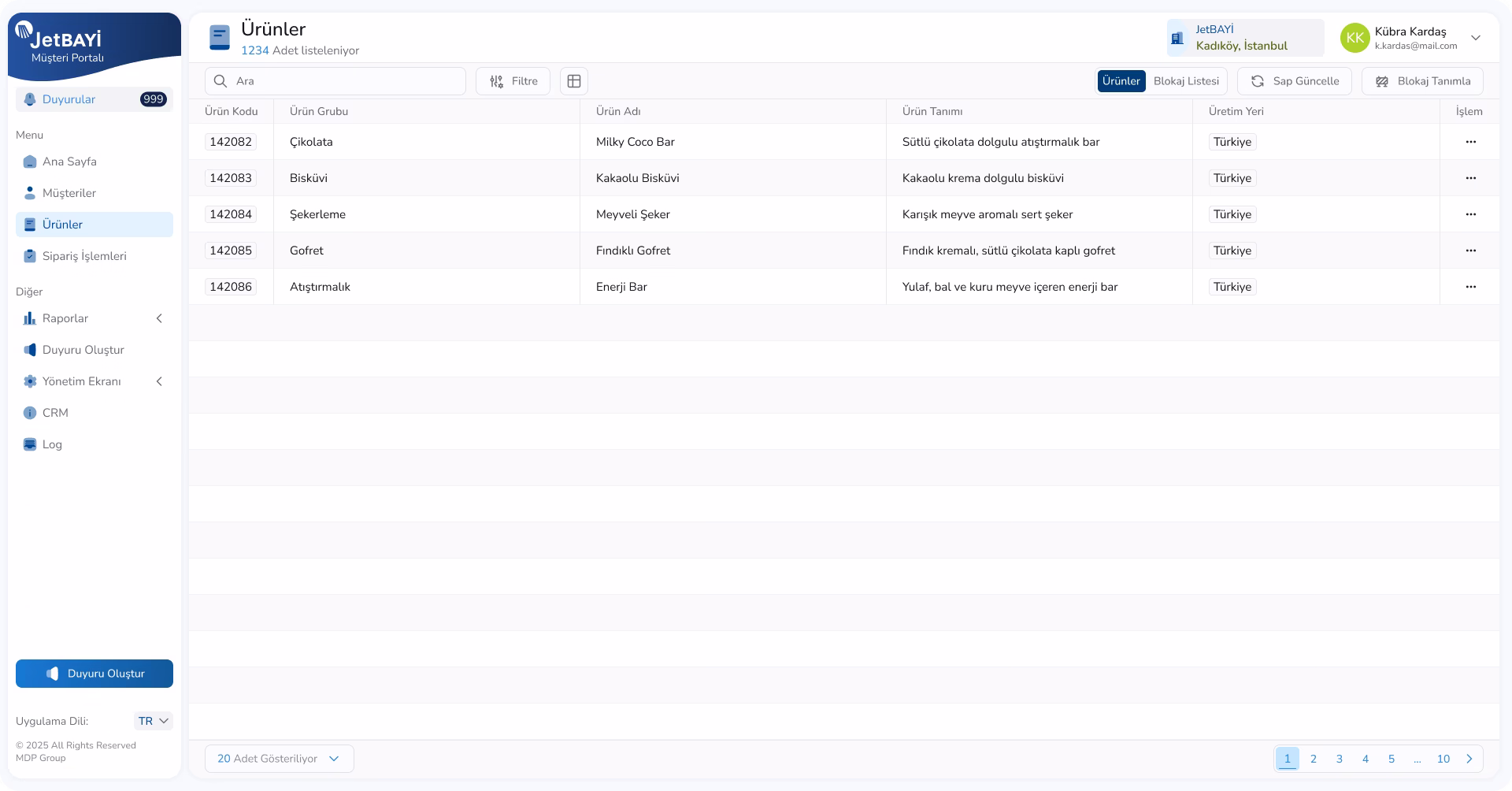Click the blue Duyuru Oluştur button

(94, 674)
